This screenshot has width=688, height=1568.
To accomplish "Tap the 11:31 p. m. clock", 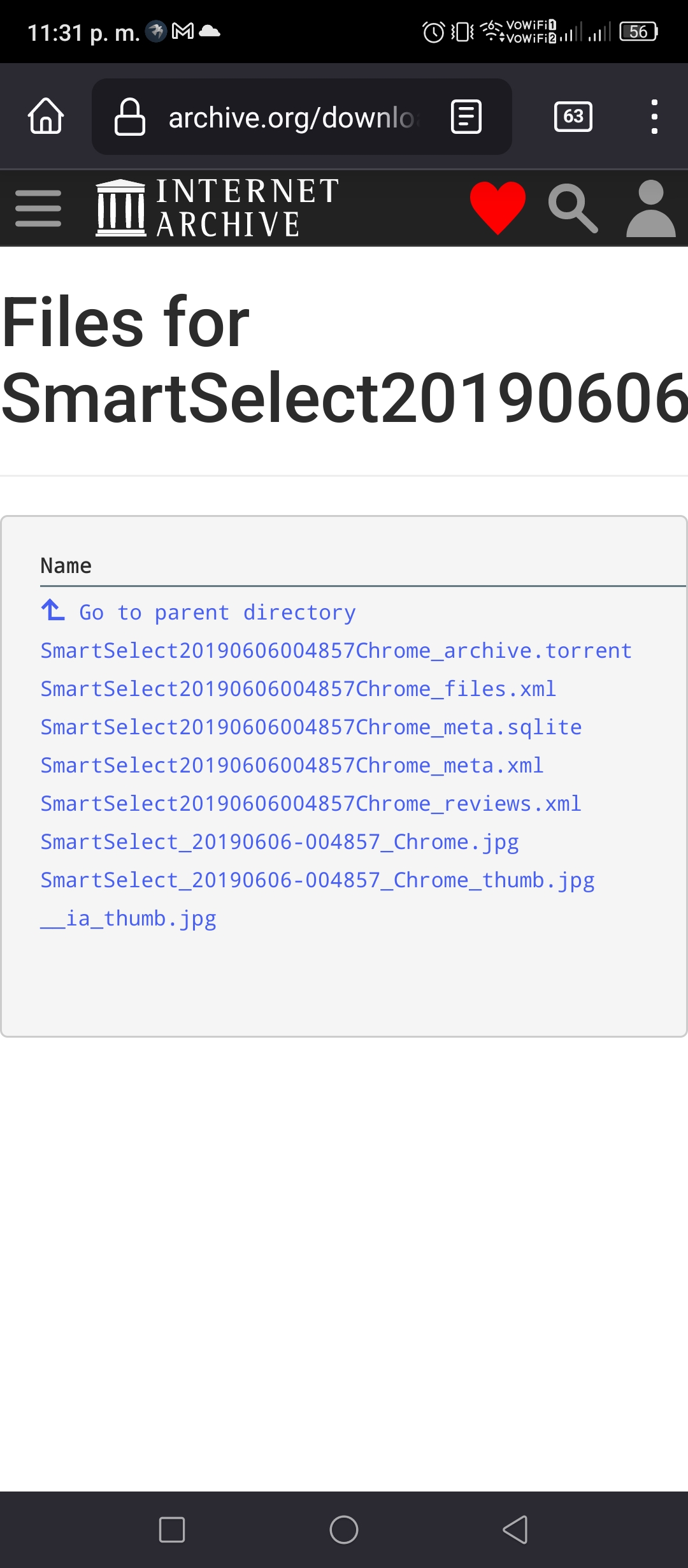I will [83, 33].
